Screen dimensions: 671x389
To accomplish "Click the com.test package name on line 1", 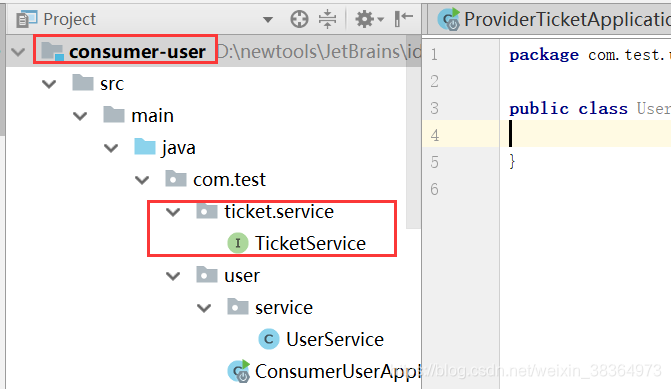I will [629, 55].
